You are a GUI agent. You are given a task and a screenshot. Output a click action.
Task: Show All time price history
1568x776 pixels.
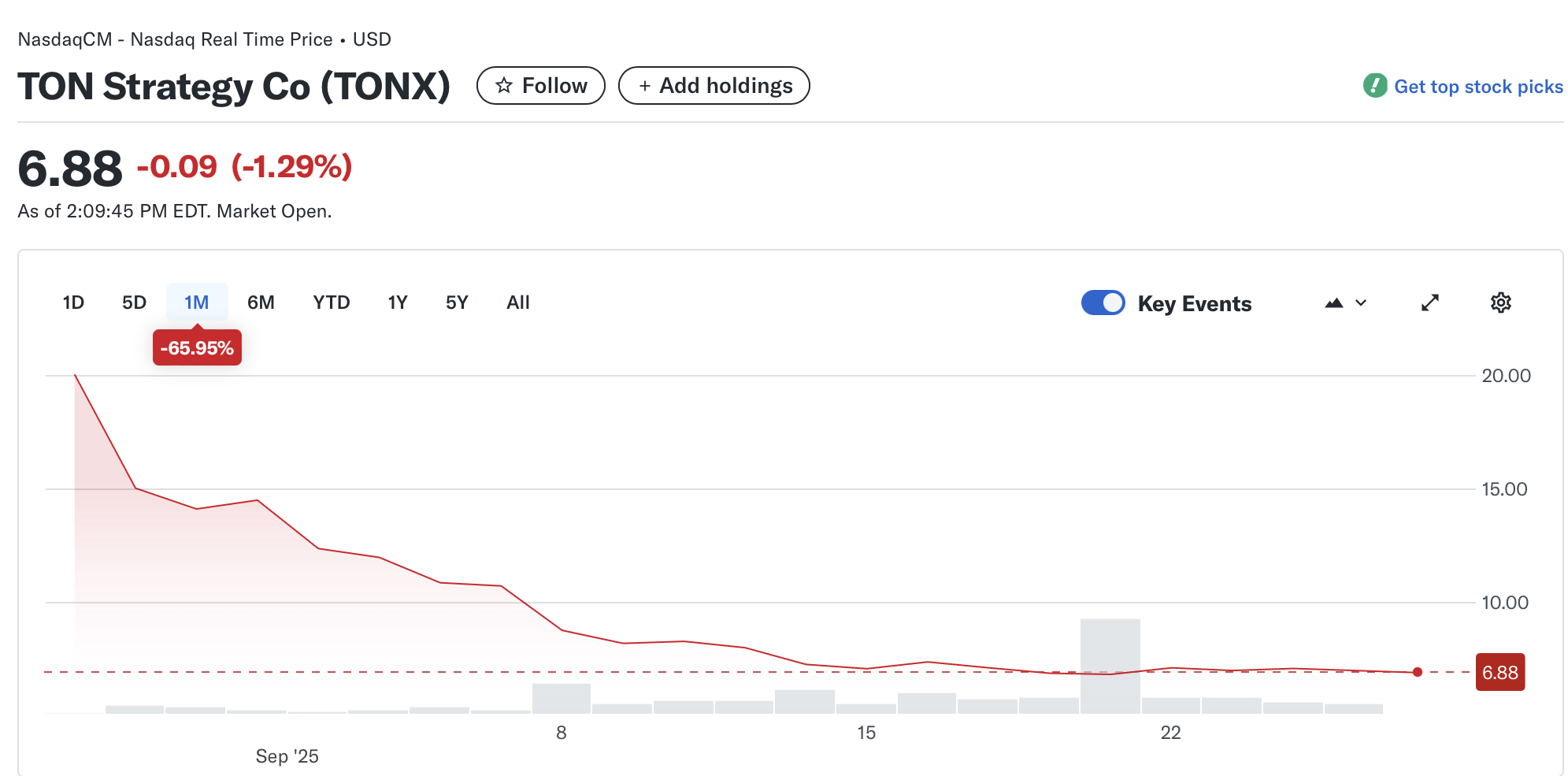tap(518, 303)
